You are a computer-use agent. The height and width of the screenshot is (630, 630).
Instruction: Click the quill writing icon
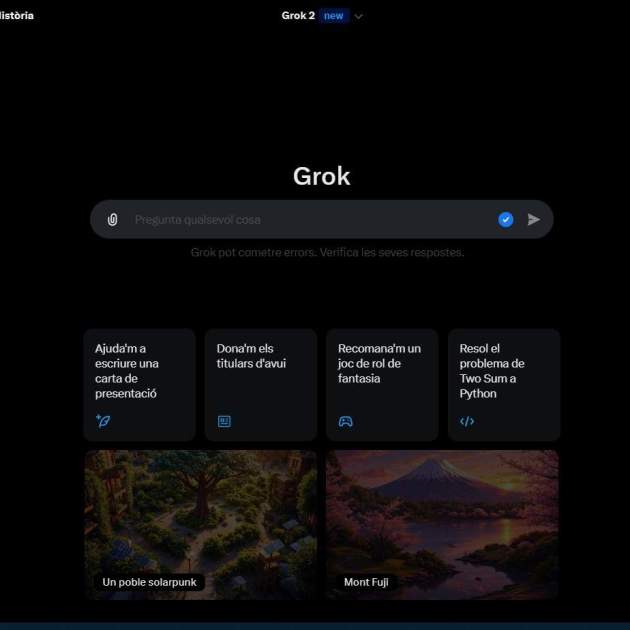pos(103,421)
